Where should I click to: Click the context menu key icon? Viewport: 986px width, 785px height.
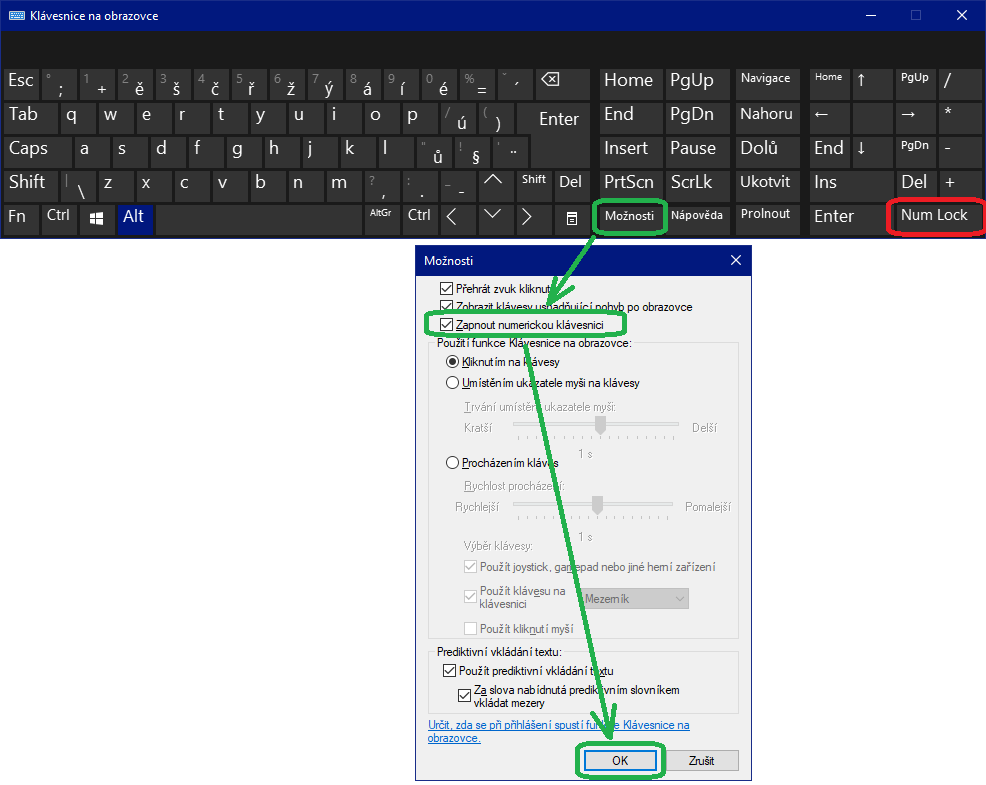572,219
